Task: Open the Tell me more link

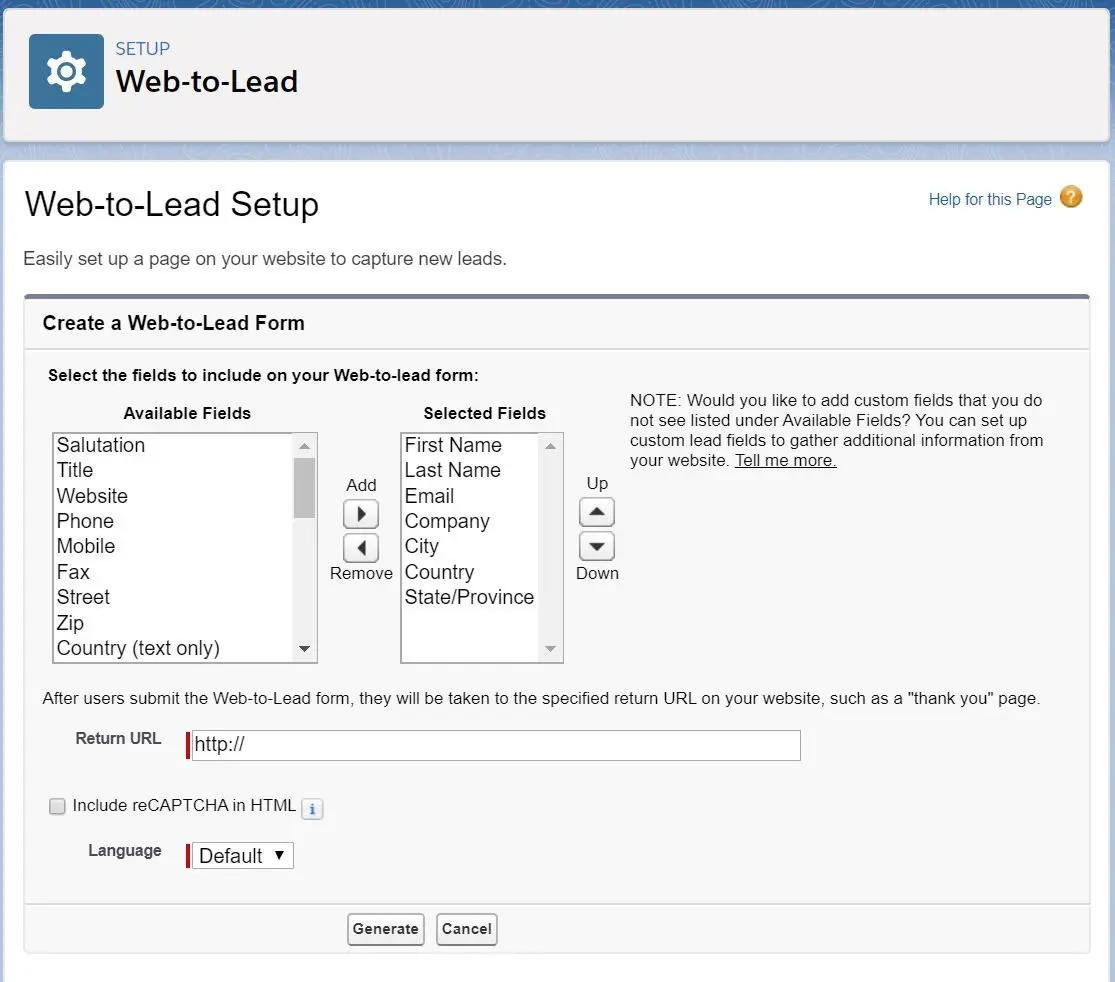Action: coord(785,460)
